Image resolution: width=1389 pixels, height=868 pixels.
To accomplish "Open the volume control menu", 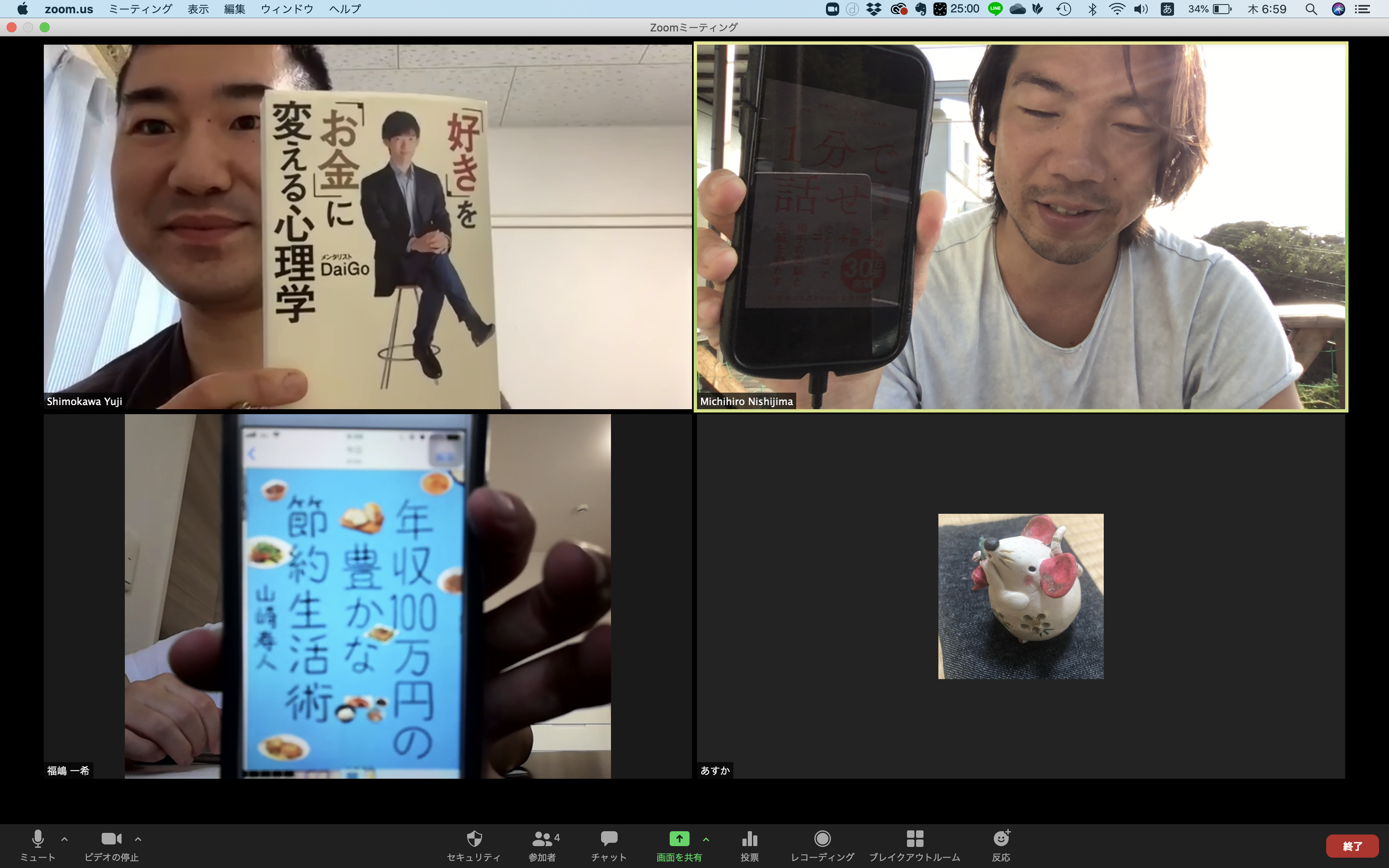I will [x=1141, y=9].
